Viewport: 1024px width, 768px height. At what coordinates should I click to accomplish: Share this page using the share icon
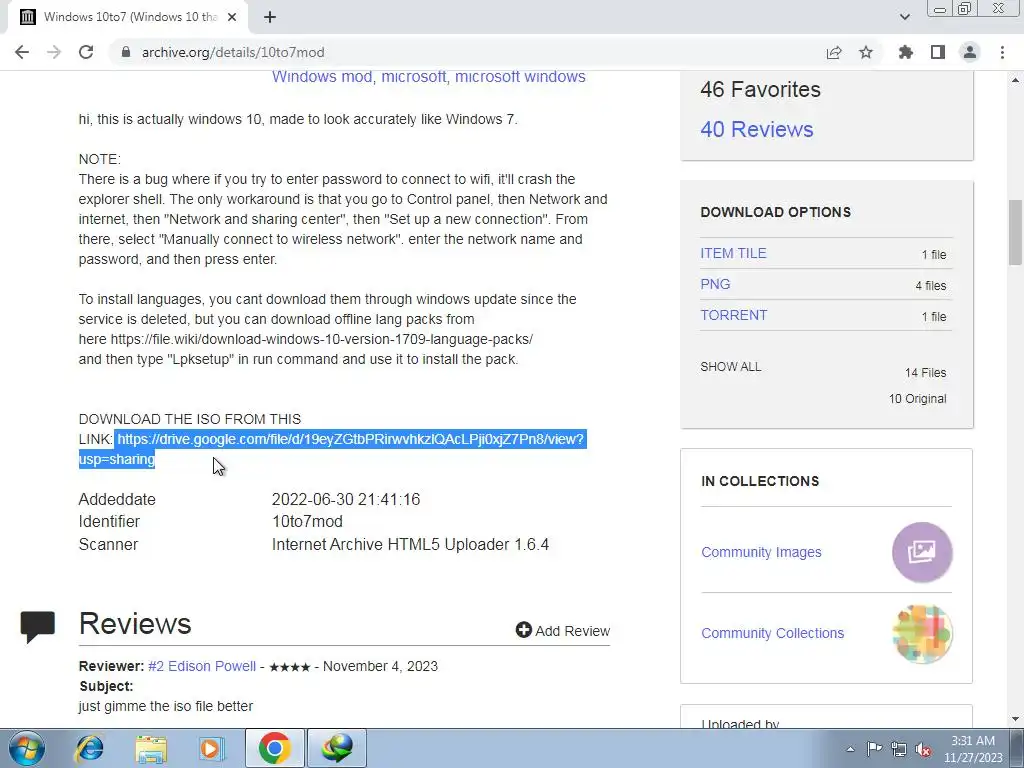point(834,52)
